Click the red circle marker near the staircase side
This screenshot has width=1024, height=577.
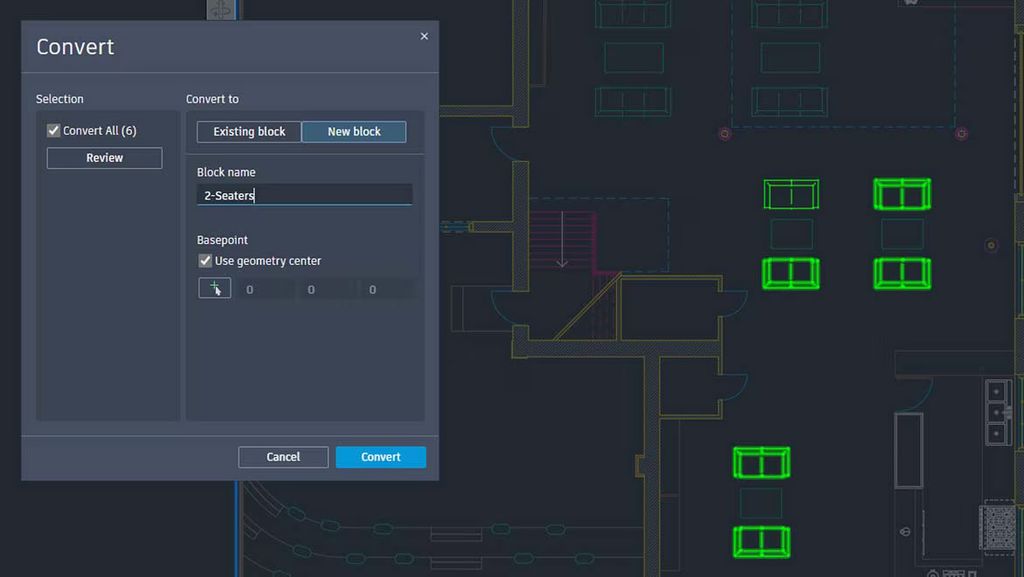pyautogui.click(x=725, y=133)
